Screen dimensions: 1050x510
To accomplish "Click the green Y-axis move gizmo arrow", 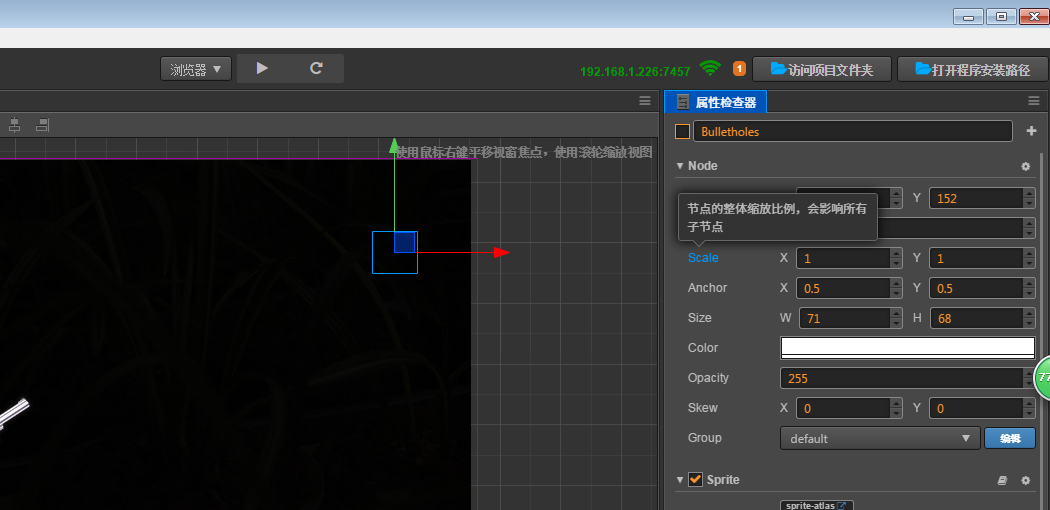I will click(x=394, y=146).
